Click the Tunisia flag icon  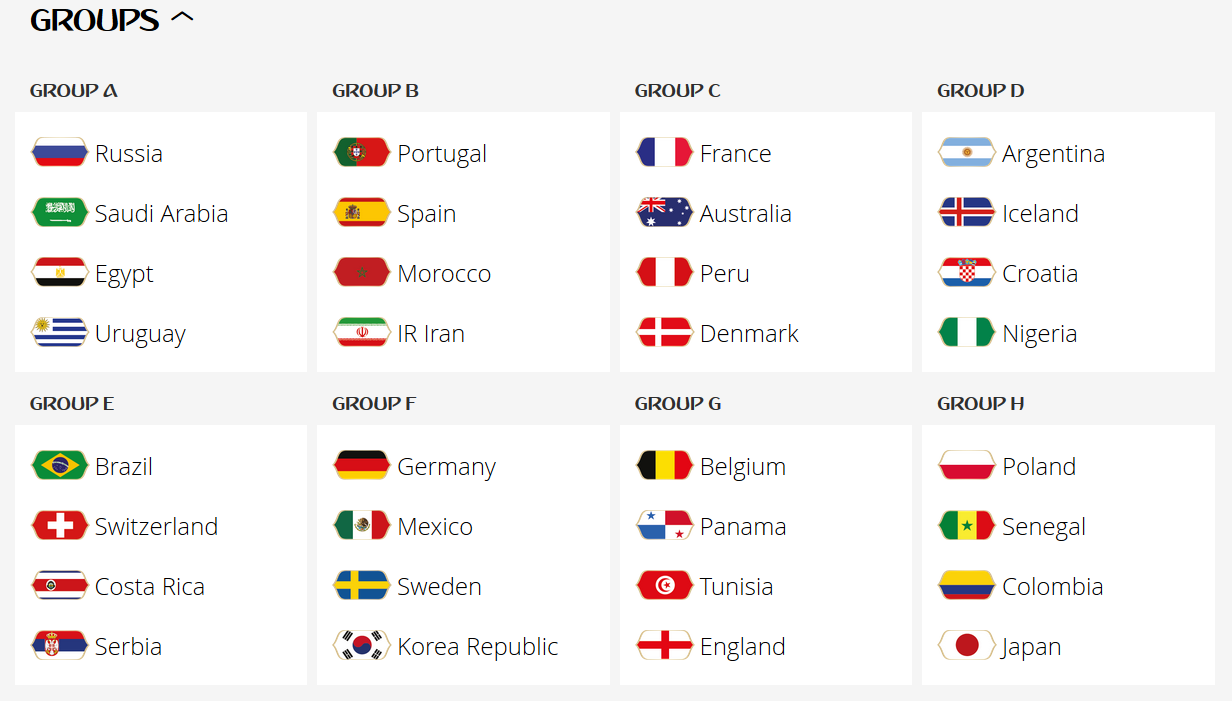click(x=665, y=586)
